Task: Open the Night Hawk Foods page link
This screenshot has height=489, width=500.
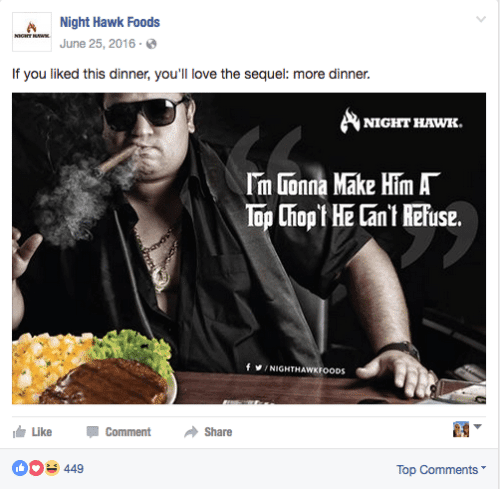Action: tap(110, 22)
